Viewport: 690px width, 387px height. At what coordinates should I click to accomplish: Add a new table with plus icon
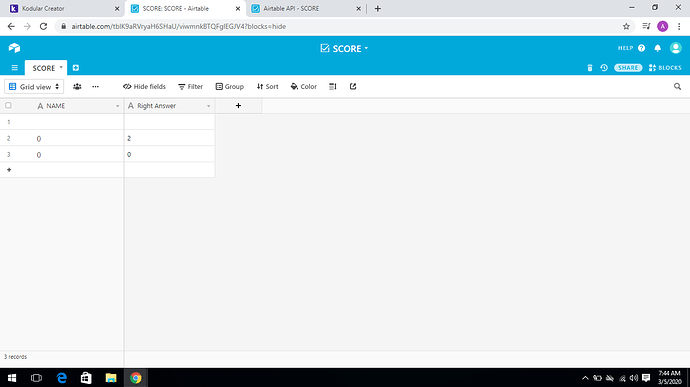tap(76, 68)
